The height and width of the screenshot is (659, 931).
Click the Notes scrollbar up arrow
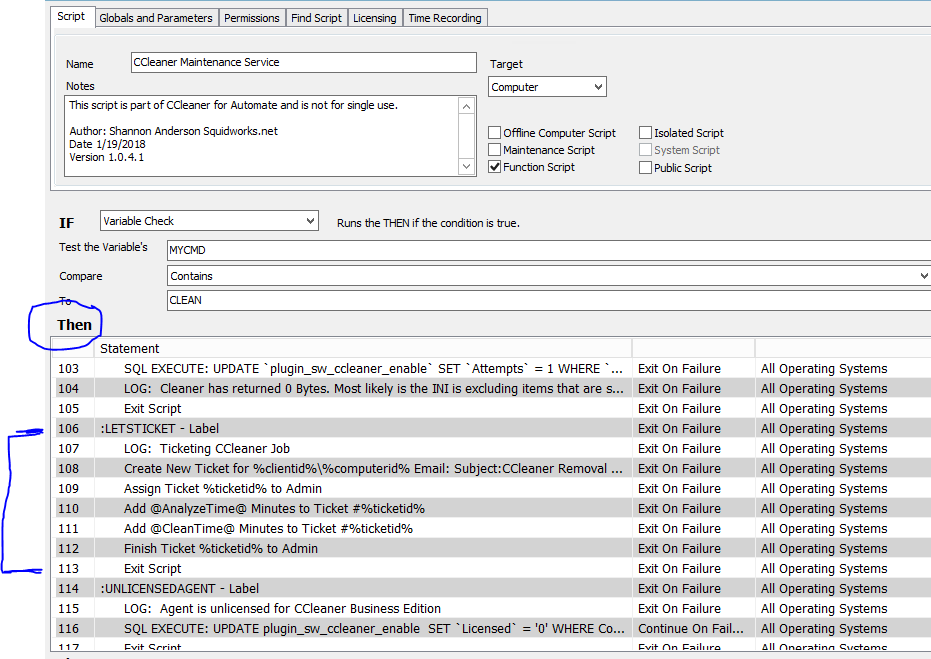point(467,107)
